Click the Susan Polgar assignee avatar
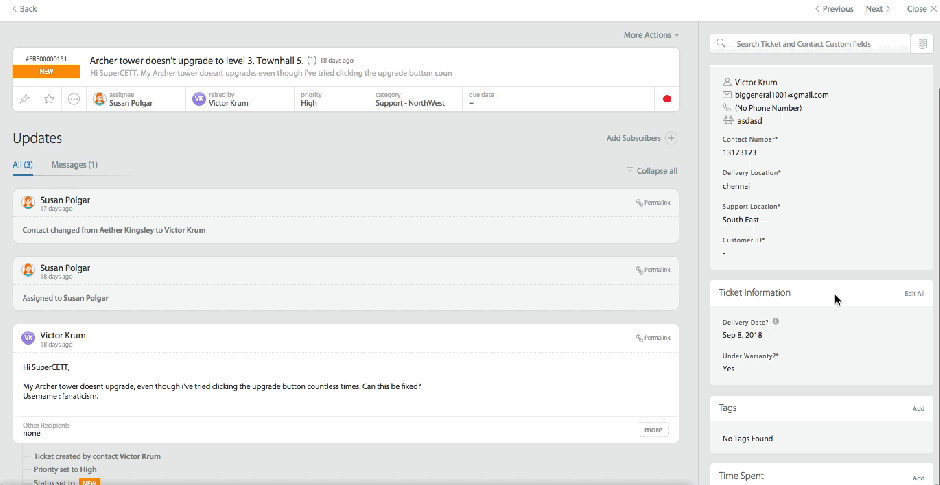Screen dimensions: 940x485 tap(100, 100)
